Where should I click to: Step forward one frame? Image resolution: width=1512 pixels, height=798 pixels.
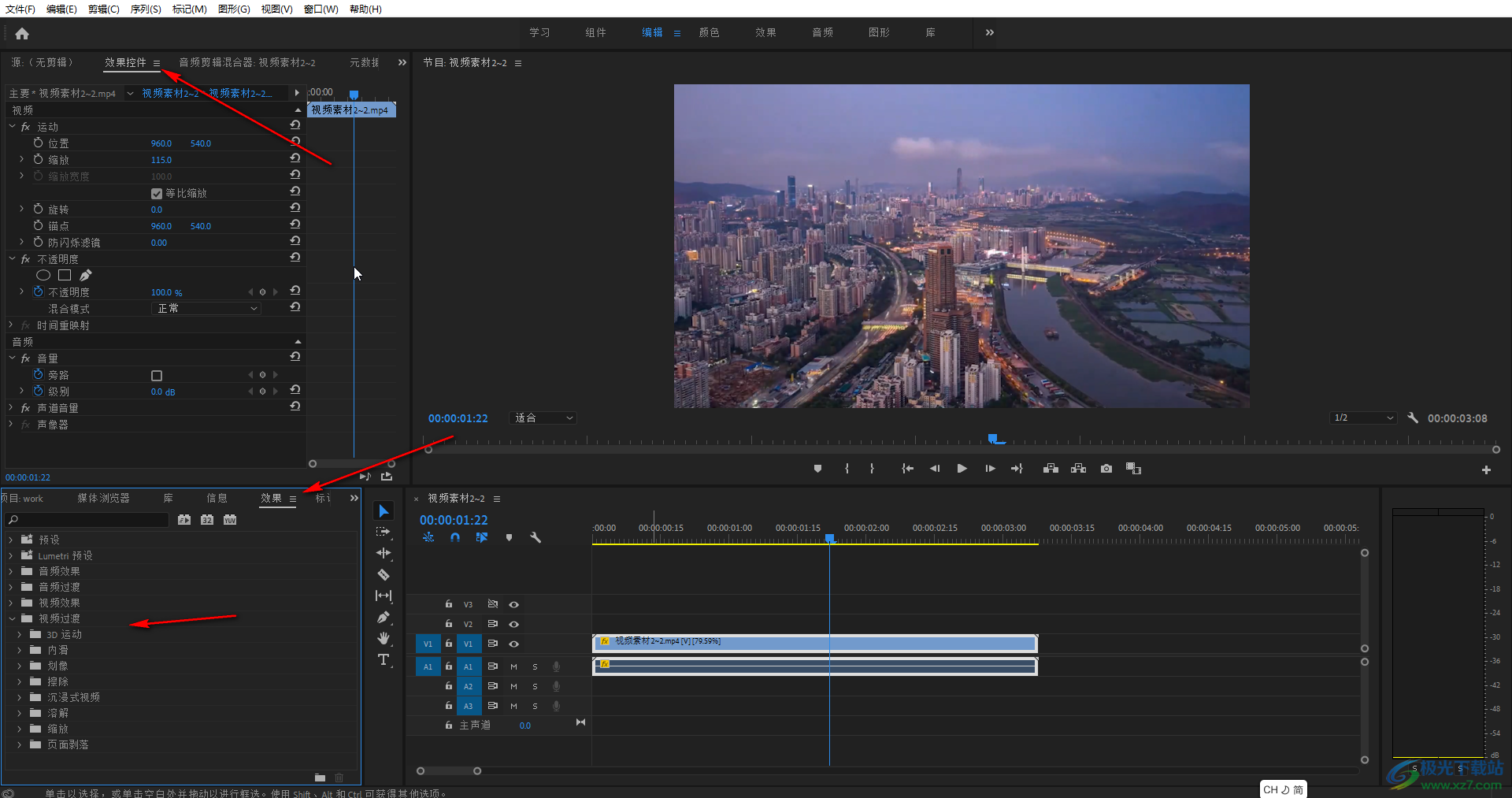point(990,469)
